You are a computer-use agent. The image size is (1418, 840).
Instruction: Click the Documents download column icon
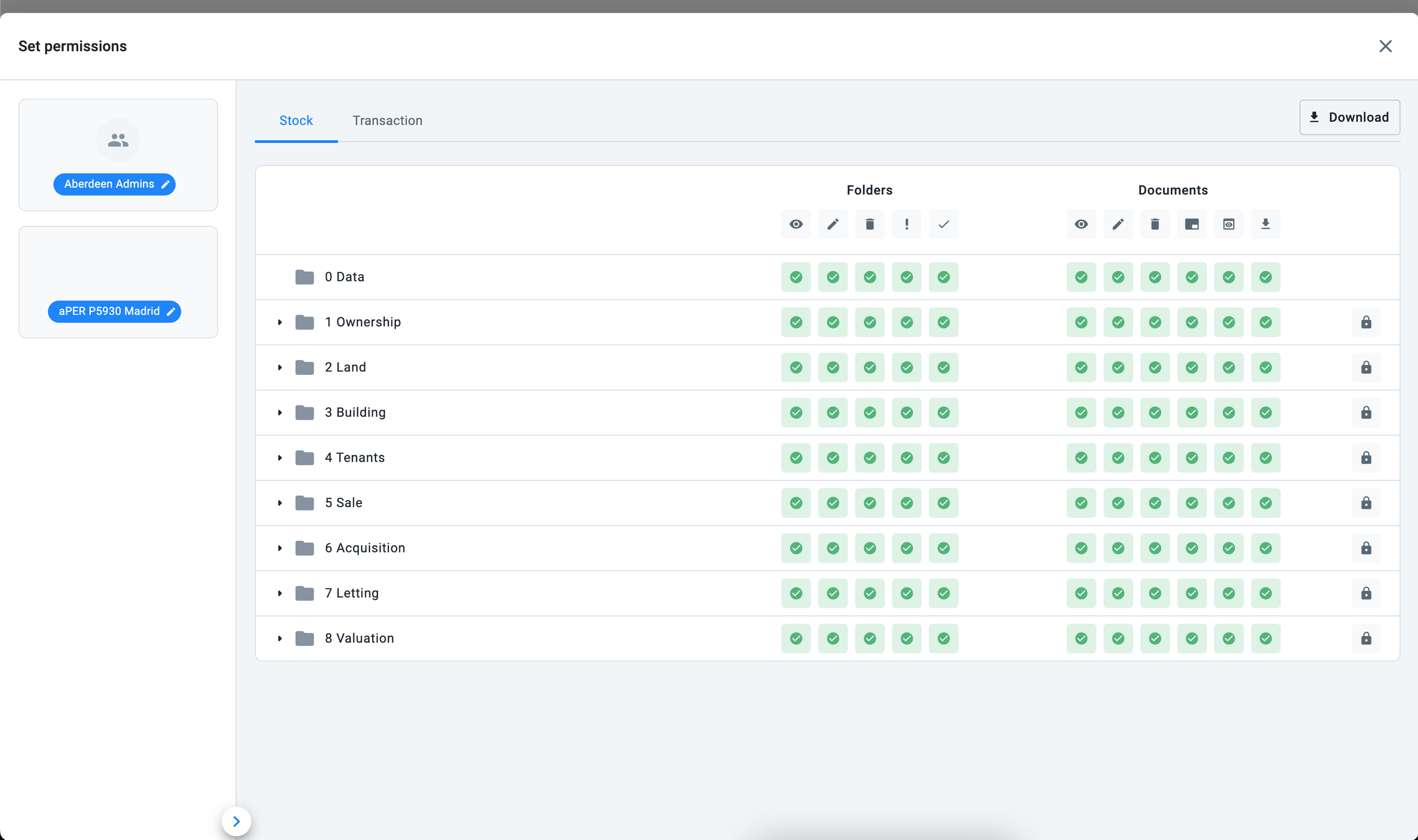click(x=1265, y=224)
